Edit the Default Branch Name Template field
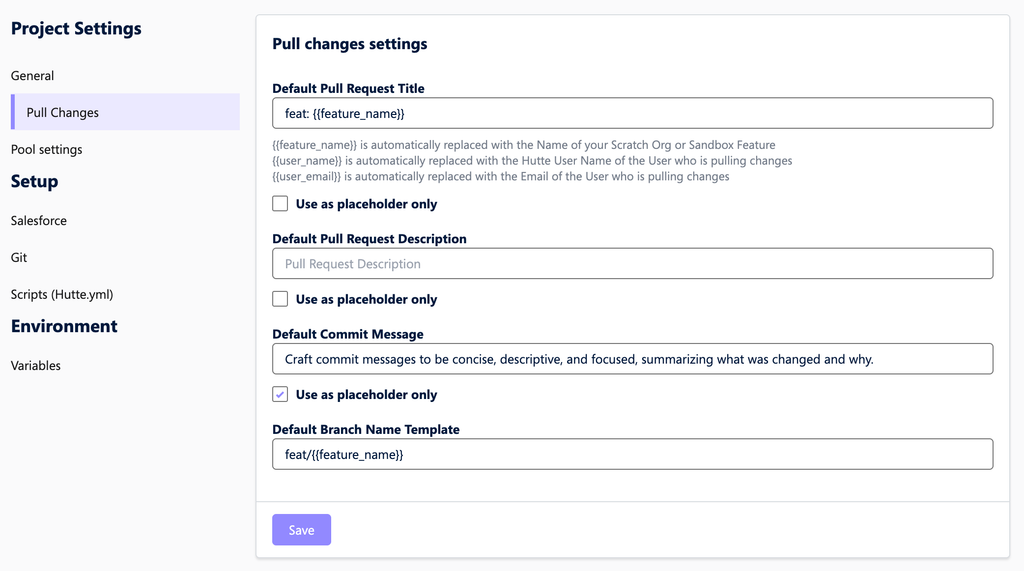This screenshot has height=571, width=1024. click(x=632, y=454)
